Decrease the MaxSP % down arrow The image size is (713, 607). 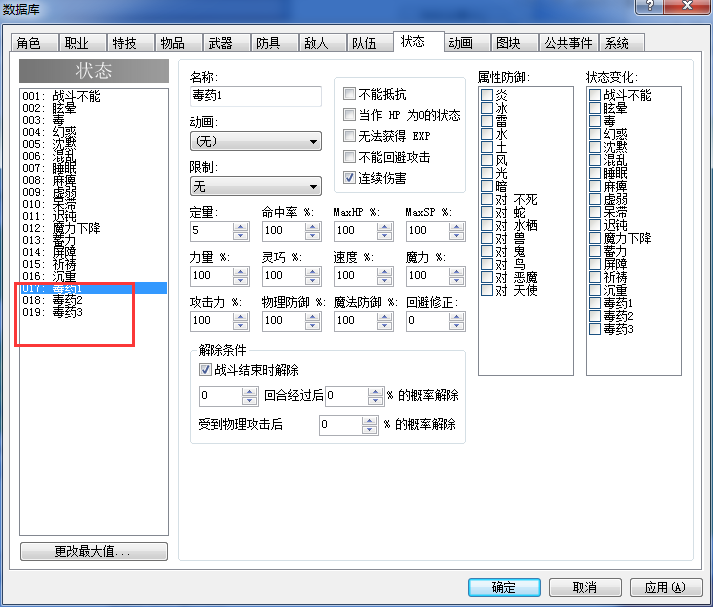pos(456,235)
